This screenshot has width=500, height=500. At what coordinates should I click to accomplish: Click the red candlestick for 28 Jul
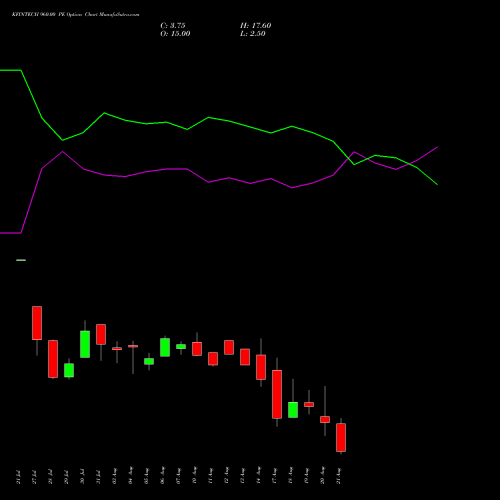pos(53,359)
